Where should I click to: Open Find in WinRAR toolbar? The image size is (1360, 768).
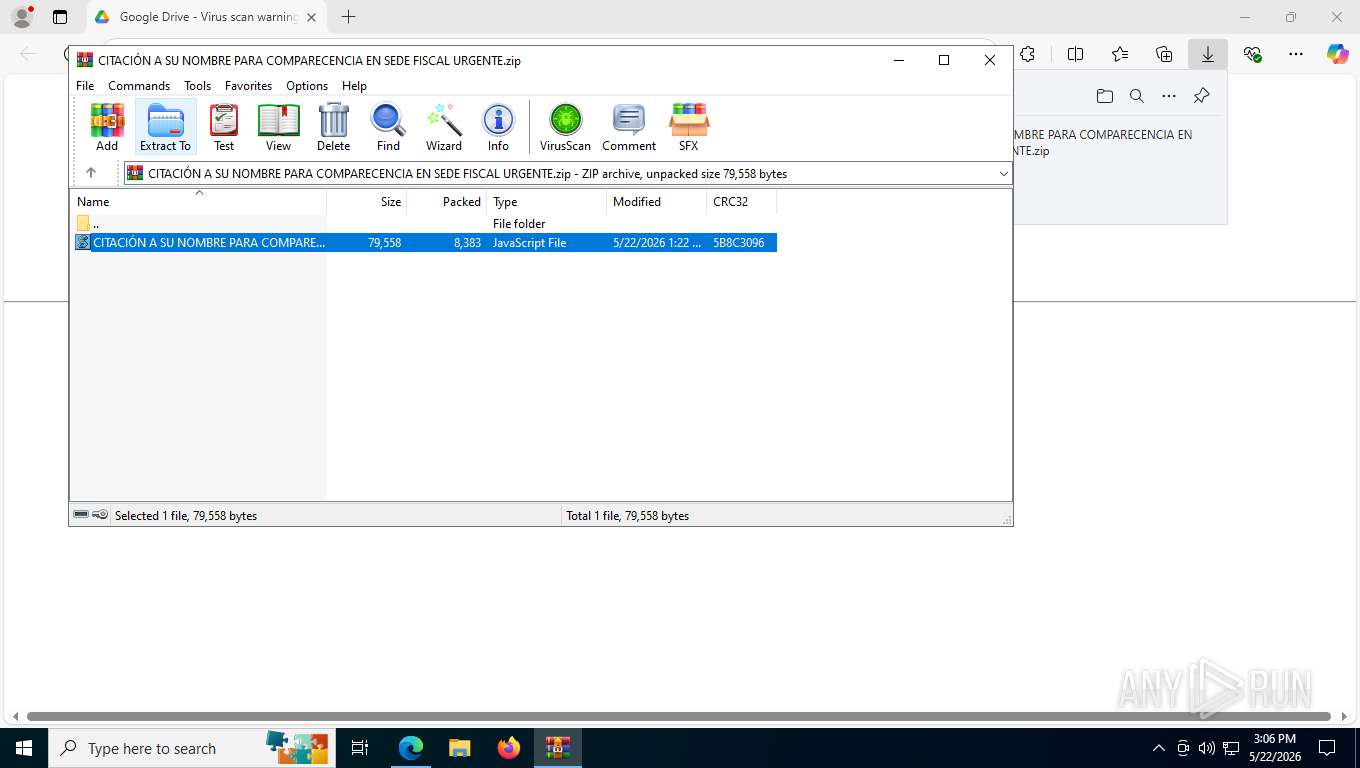(x=388, y=127)
